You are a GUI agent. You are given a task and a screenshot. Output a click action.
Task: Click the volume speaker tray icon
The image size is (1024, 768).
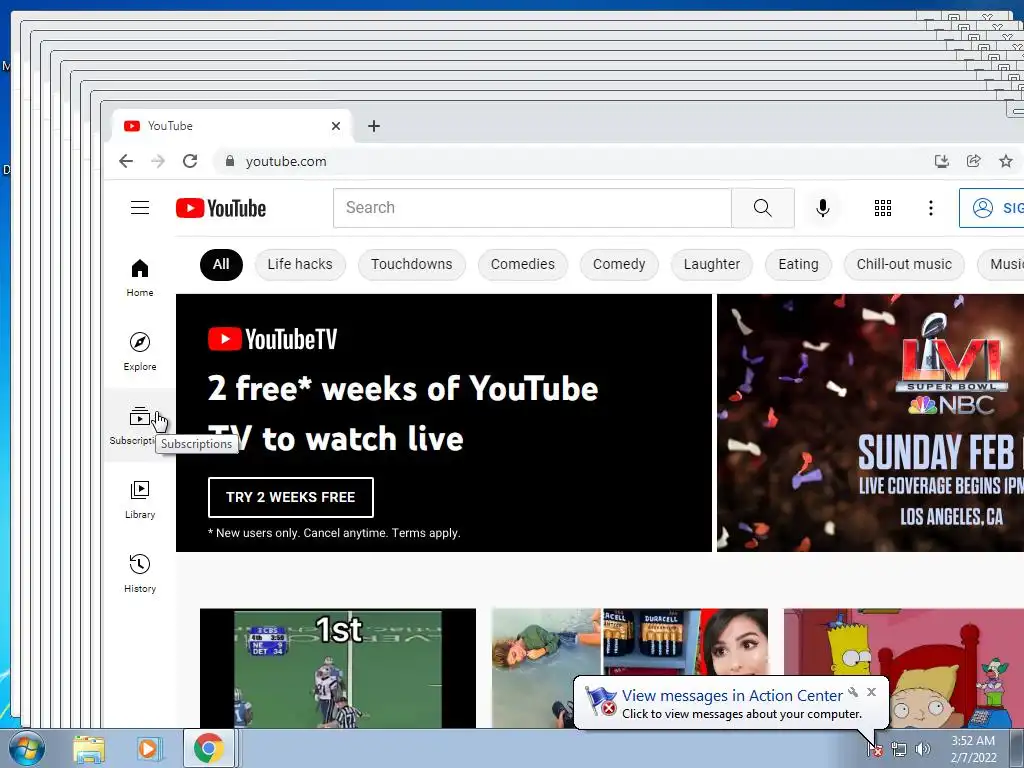tap(922, 750)
